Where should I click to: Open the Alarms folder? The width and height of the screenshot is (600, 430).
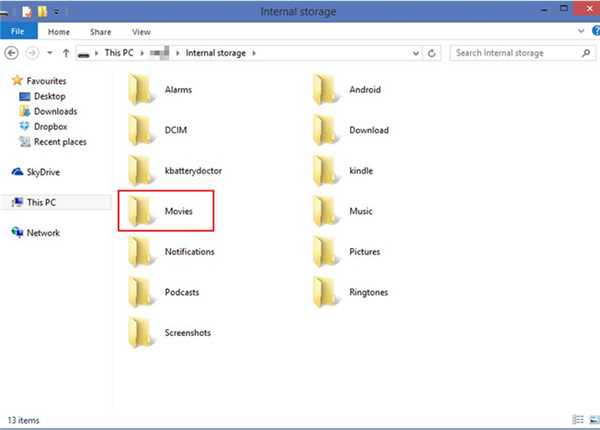click(x=160, y=90)
